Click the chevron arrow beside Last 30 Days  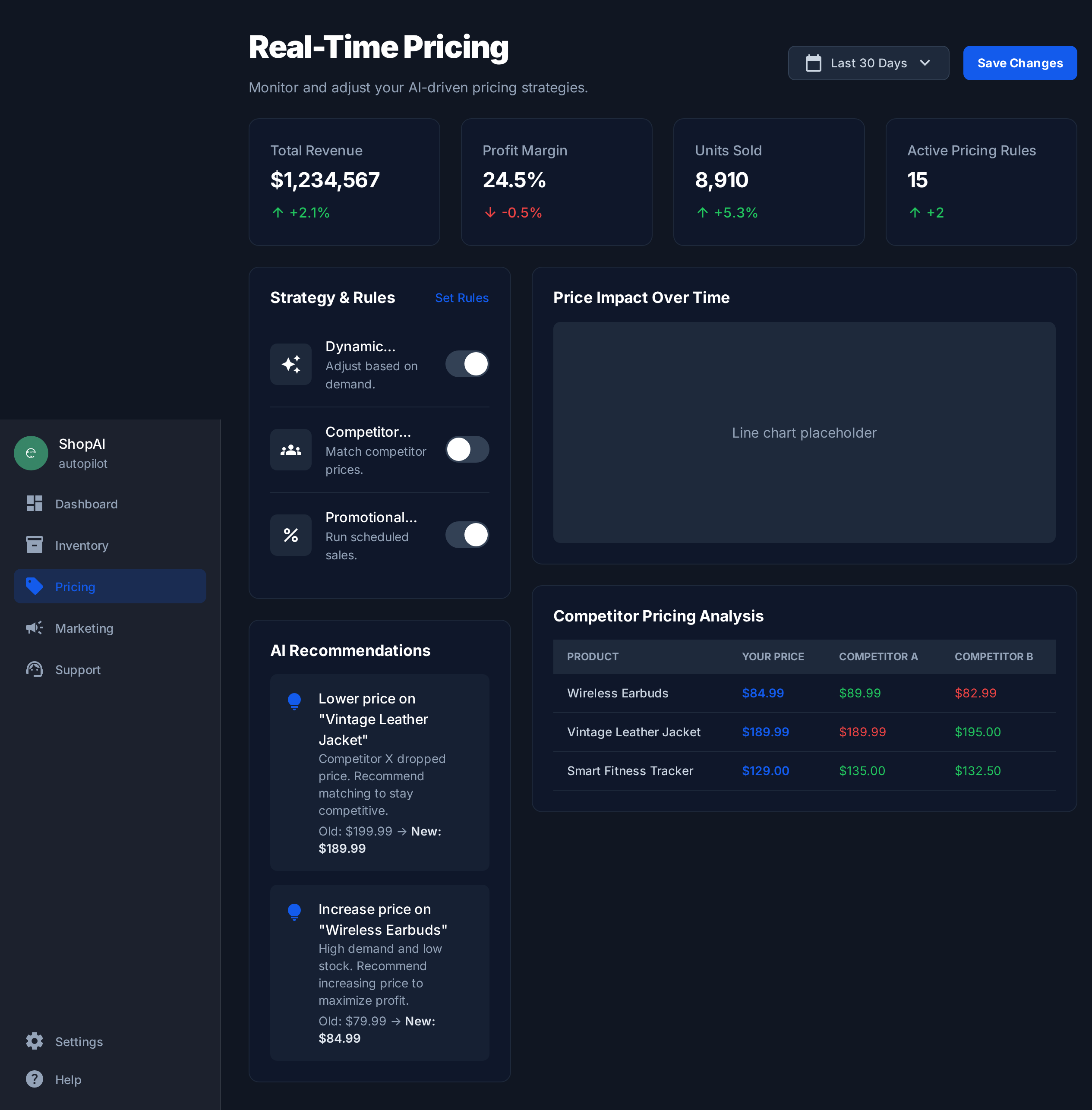click(x=925, y=63)
